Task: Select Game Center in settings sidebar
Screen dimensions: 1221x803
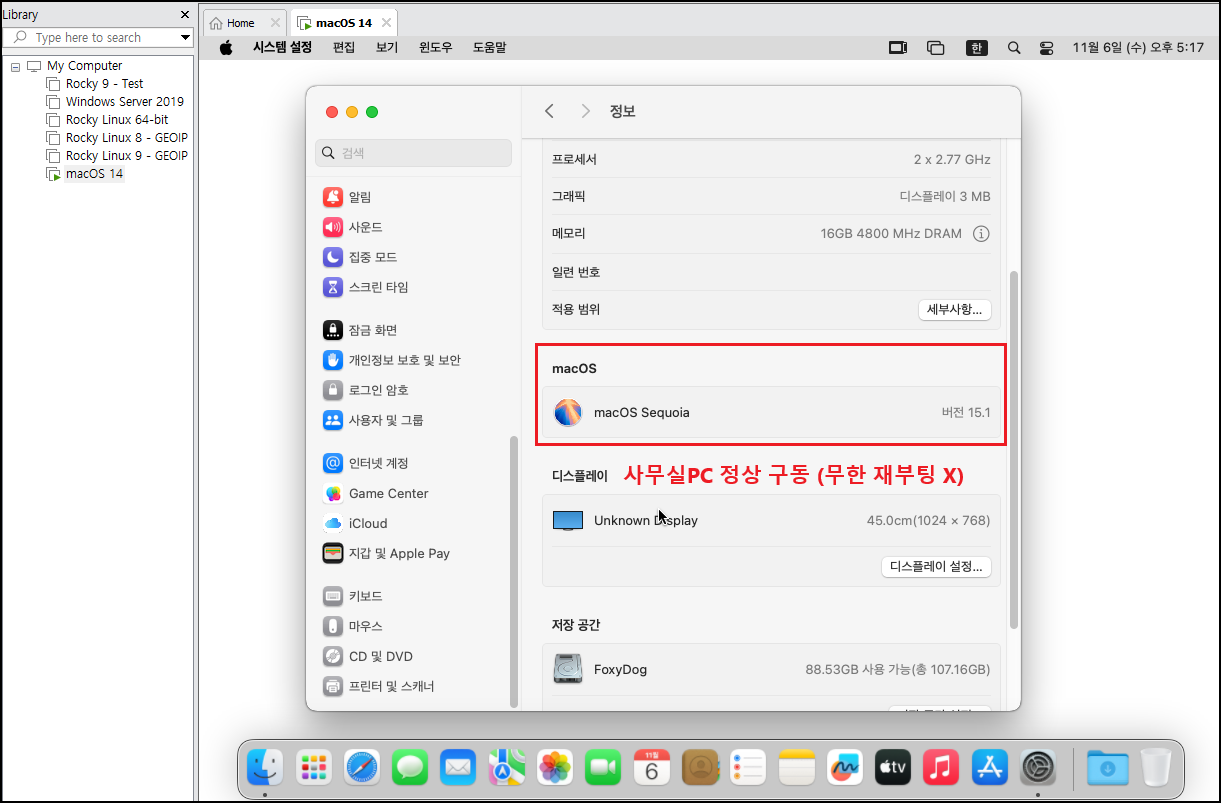Action: coord(375,493)
